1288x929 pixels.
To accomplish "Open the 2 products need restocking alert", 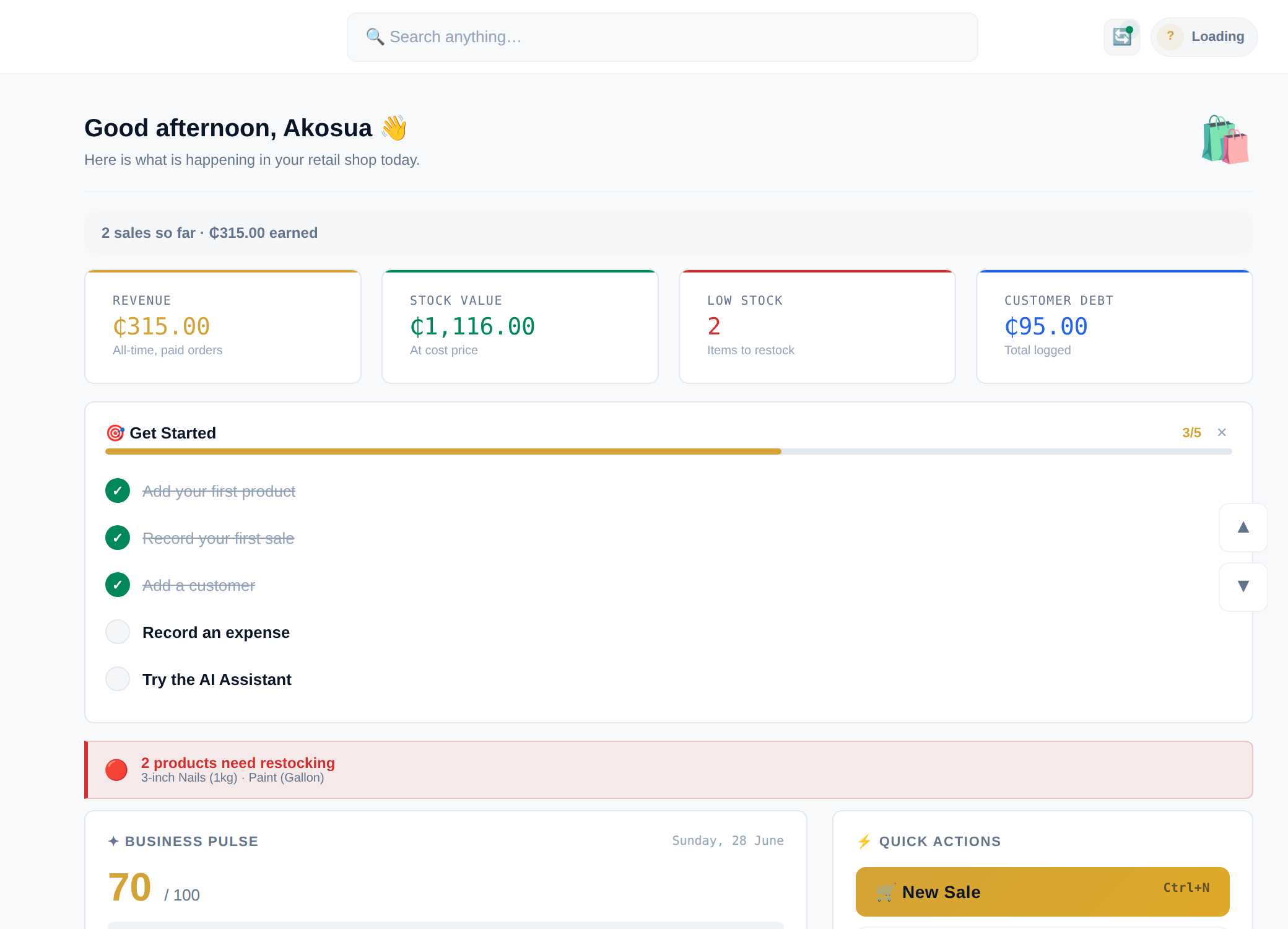I will (x=669, y=770).
